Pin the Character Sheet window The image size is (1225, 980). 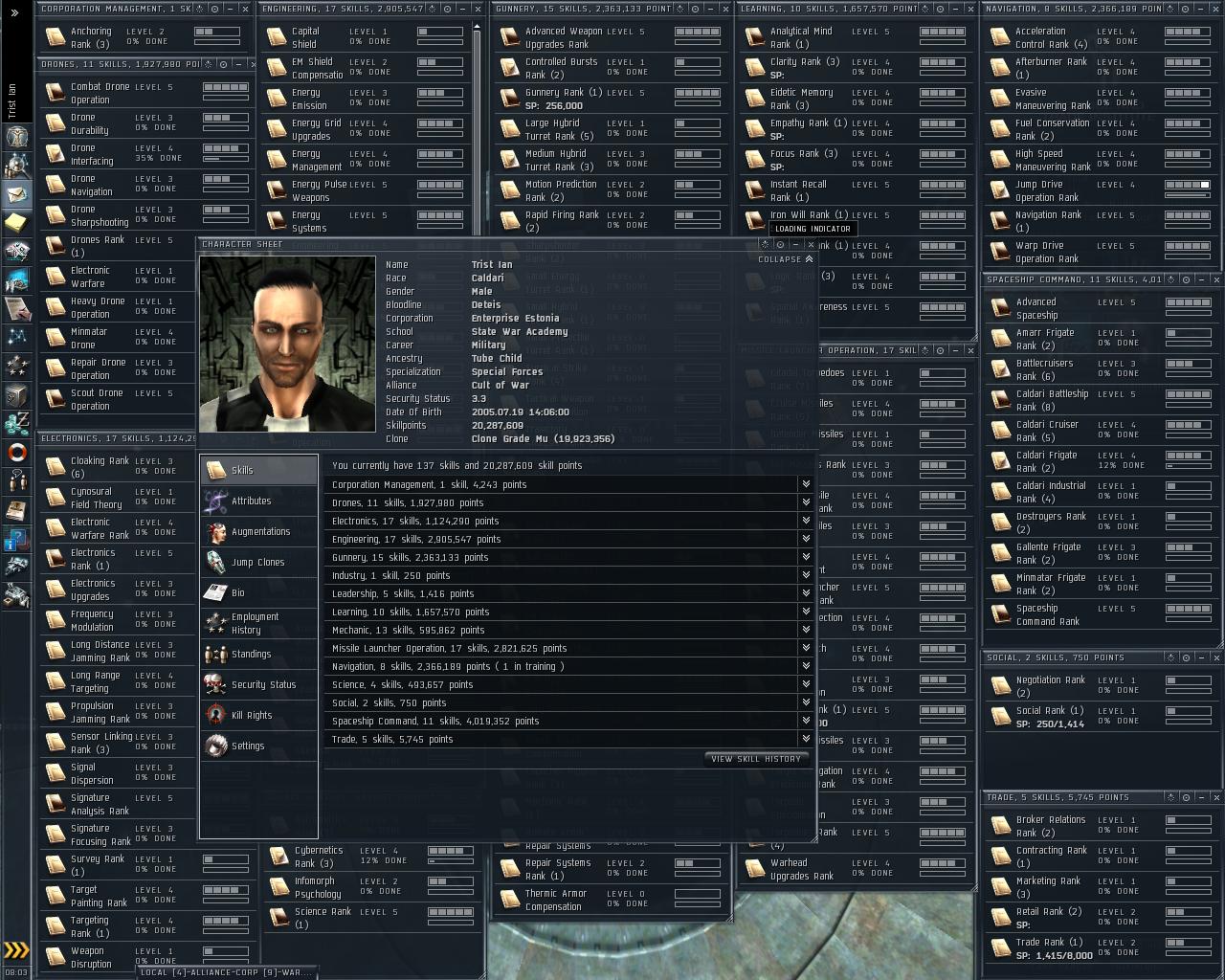coord(780,244)
